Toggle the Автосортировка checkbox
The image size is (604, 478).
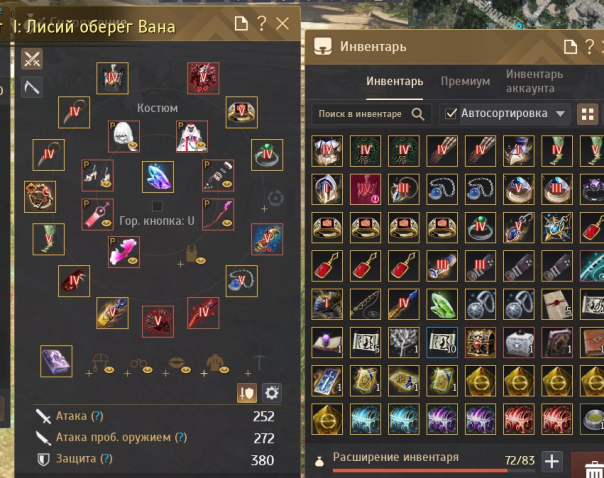tap(451, 114)
